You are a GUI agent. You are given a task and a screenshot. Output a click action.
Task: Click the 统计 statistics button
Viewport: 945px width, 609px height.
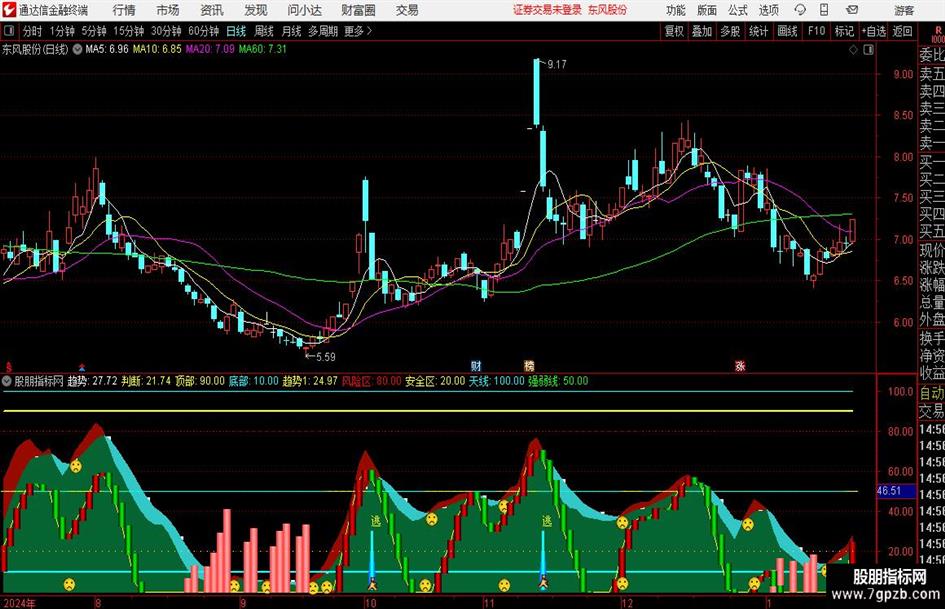click(x=758, y=31)
